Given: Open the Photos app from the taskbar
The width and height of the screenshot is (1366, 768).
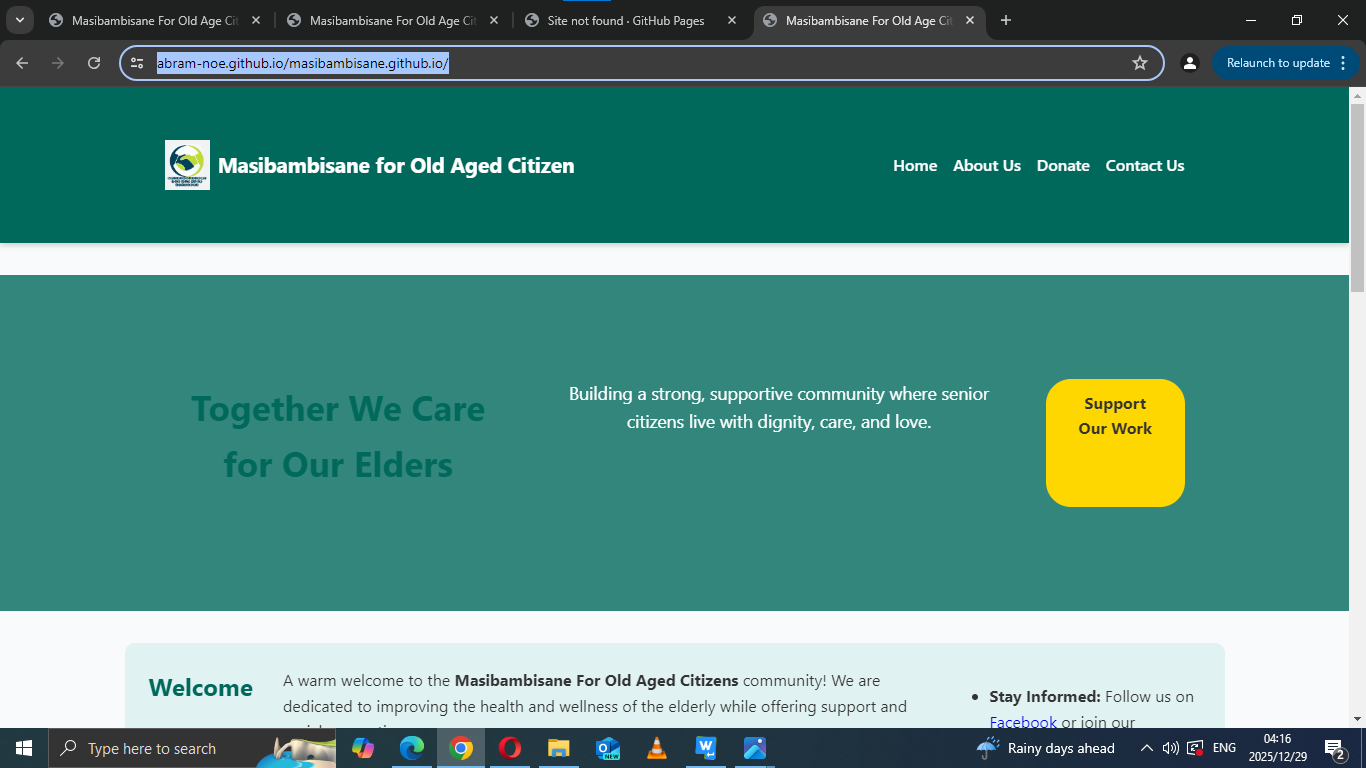Looking at the screenshot, I should pyautogui.click(x=755, y=748).
